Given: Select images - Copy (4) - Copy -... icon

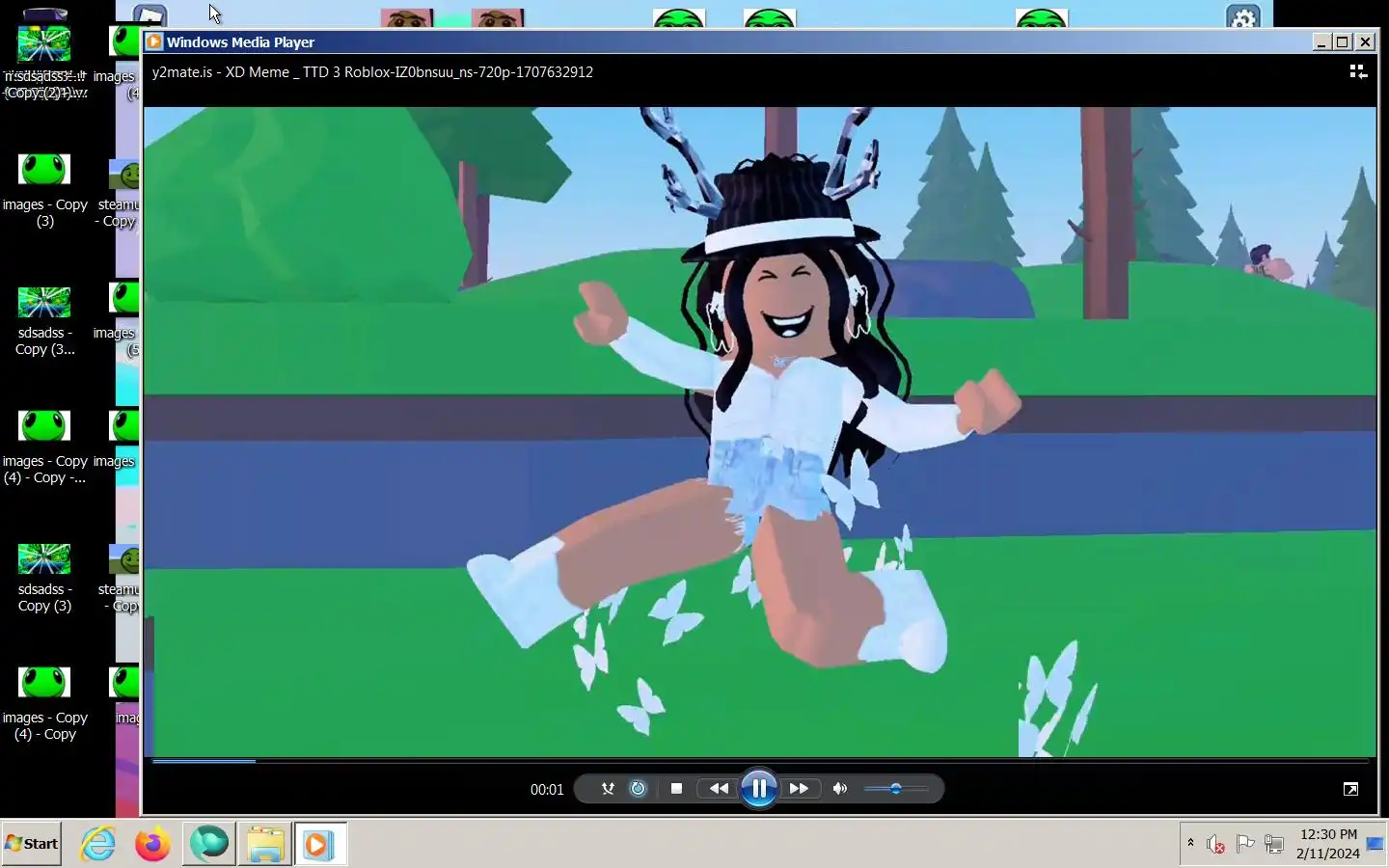Looking at the screenshot, I should pyautogui.click(x=44, y=448).
